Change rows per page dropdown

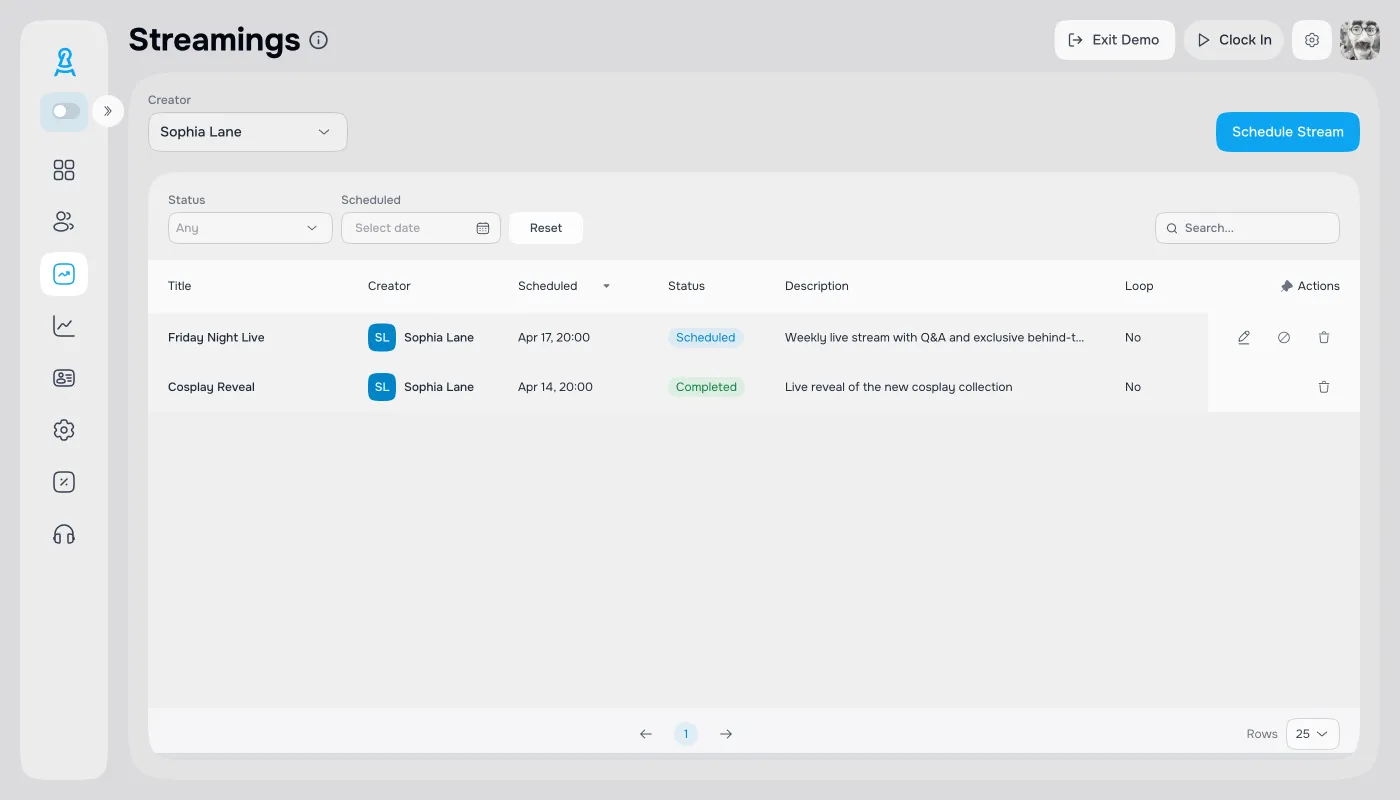1312,734
